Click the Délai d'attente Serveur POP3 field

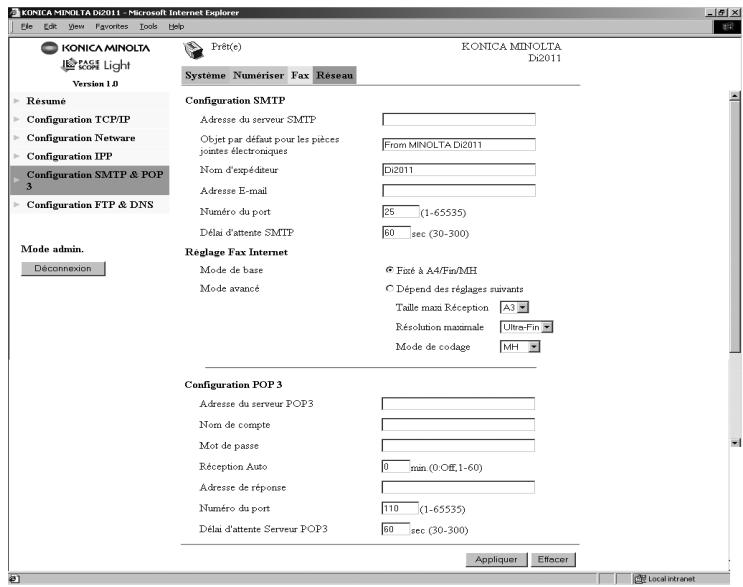[396, 529]
